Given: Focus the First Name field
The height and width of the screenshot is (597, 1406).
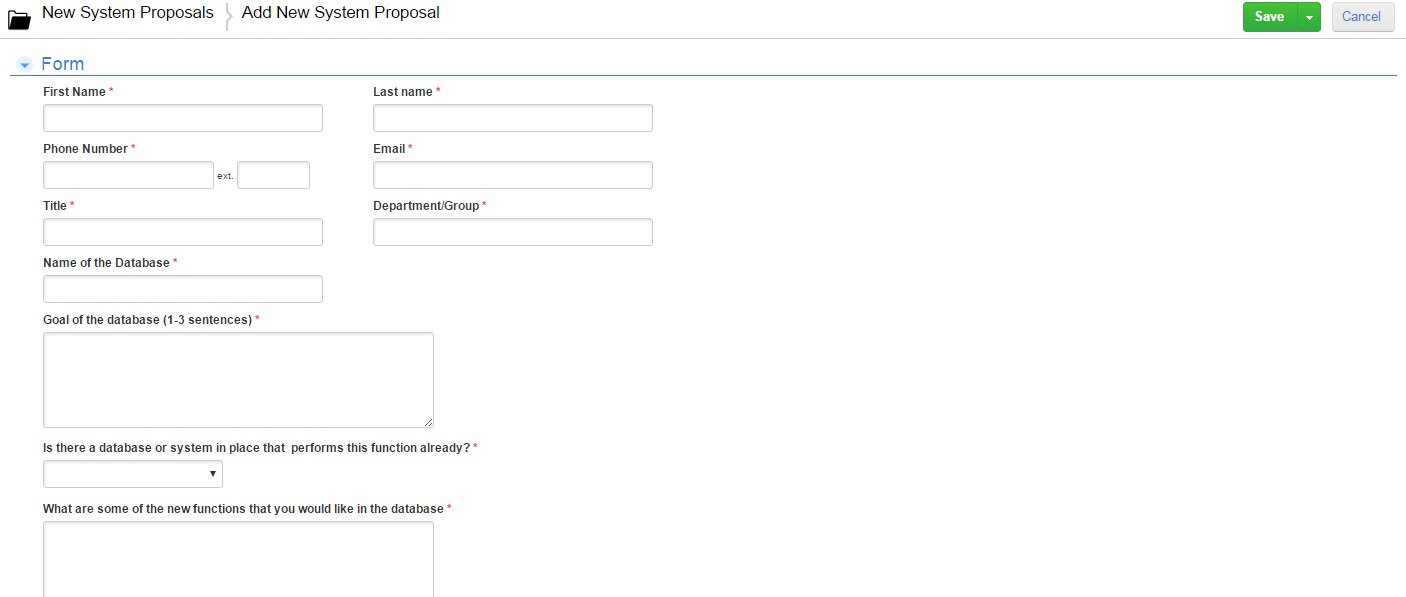Looking at the screenshot, I should tap(183, 118).
